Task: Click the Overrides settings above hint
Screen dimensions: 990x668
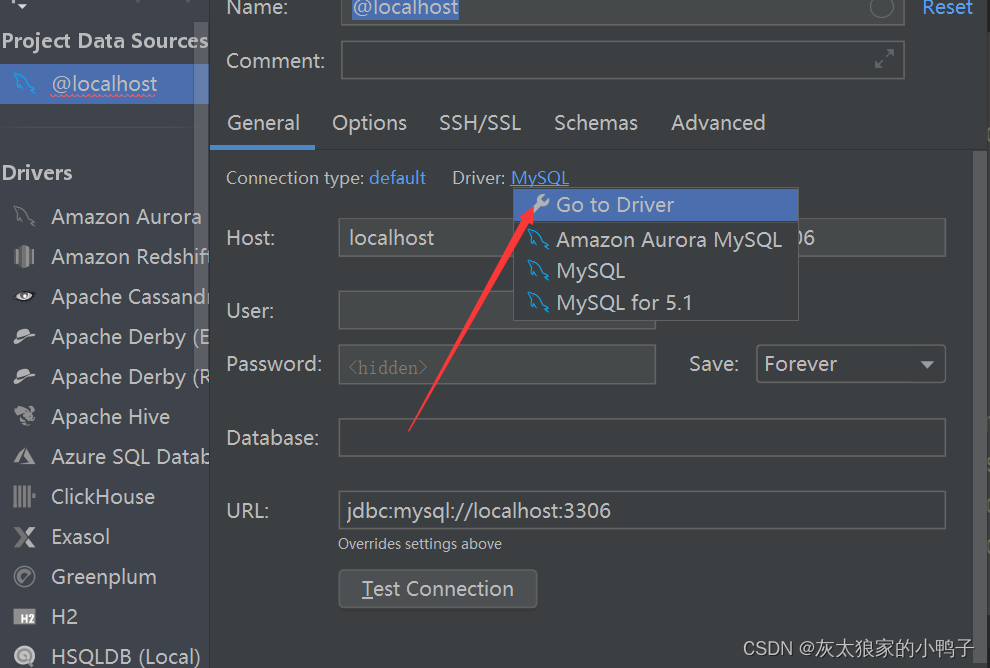Action: [x=420, y=544]
